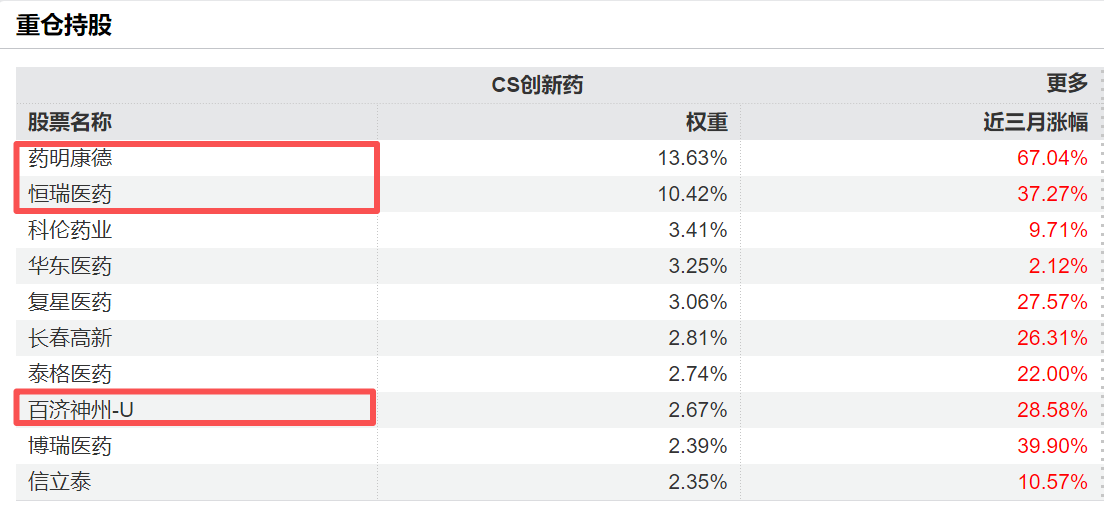Screen dimensions: 1104x510
Task: Click the 近三月涨幅 column header
Action: pos(1035,122)
